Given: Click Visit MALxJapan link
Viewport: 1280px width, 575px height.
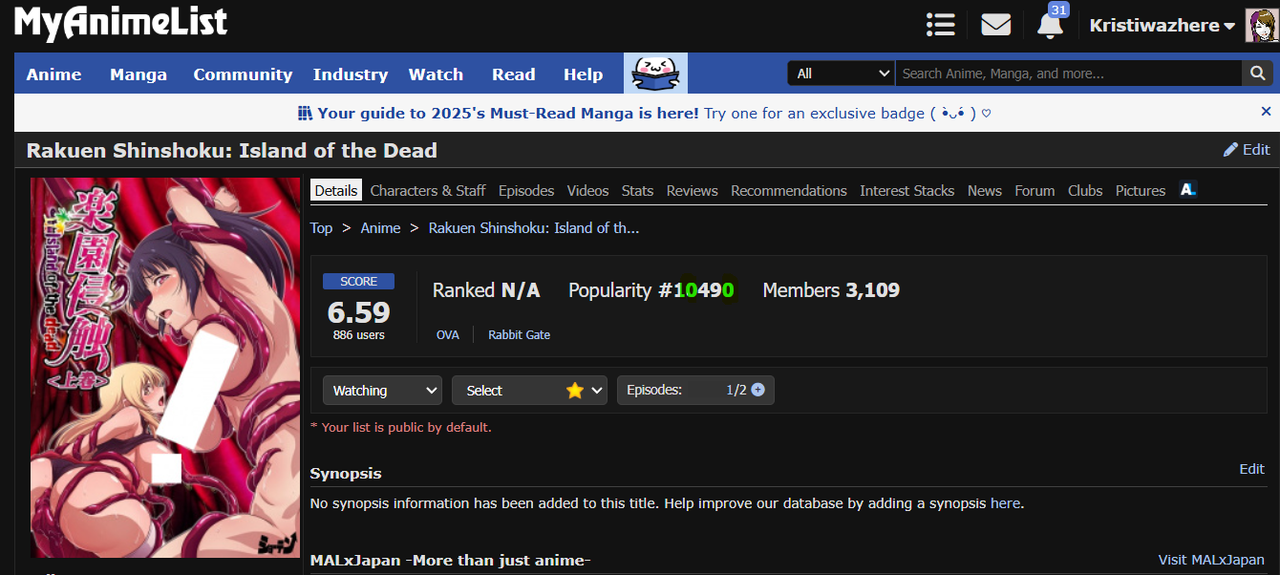Looking at the screenshot, I should 1211,560.
